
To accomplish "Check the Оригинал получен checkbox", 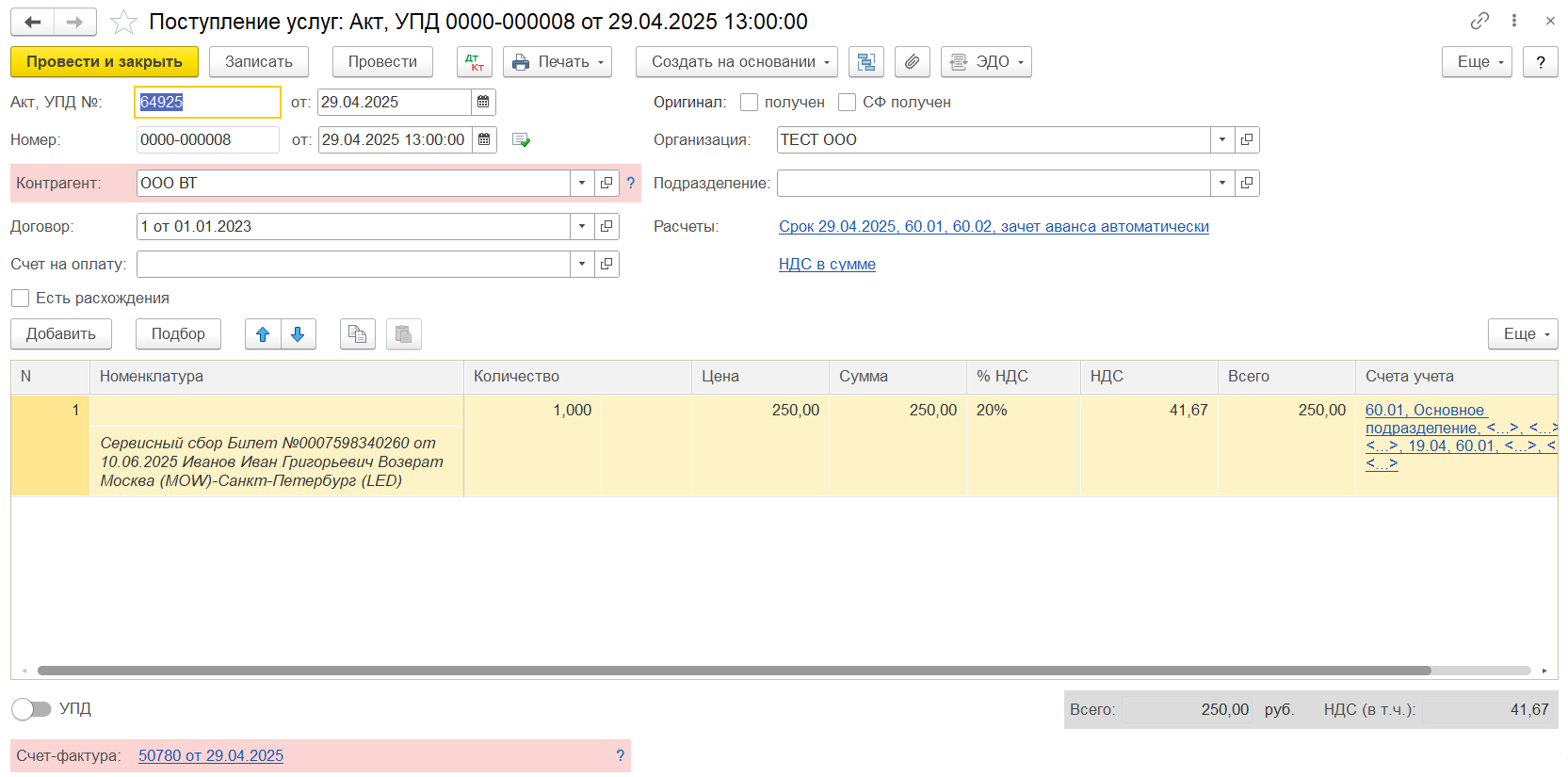I will coord(750,102).
